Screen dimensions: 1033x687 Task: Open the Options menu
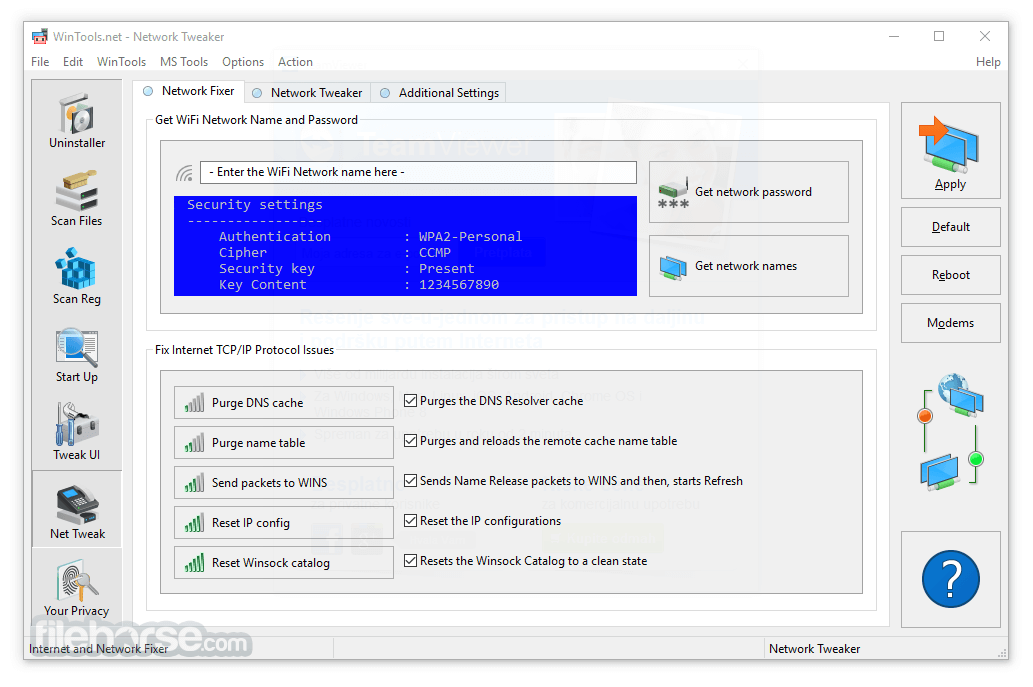tap(243, 62)
